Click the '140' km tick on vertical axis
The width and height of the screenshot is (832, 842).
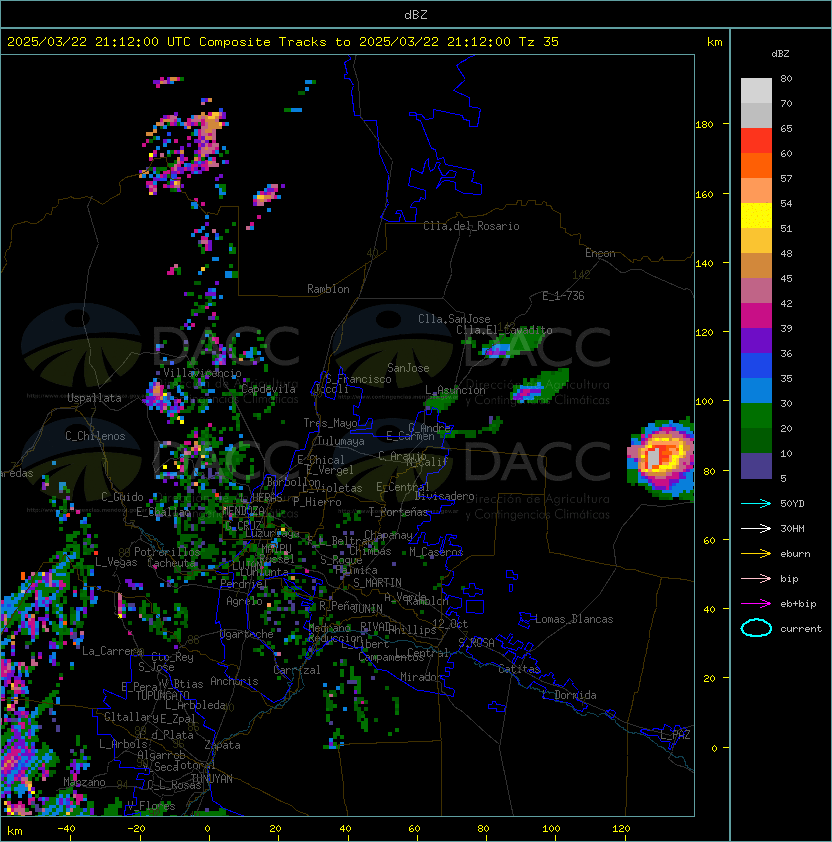coord(704,264)
